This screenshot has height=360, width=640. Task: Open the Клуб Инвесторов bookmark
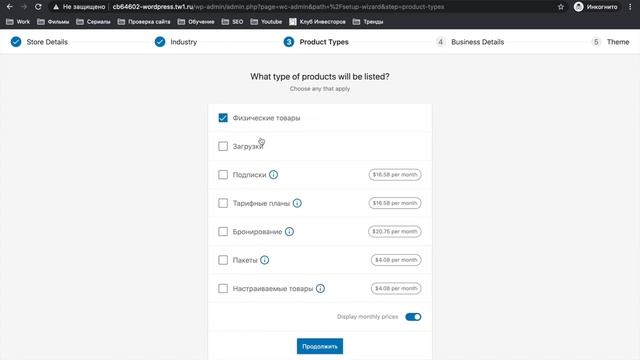pyautogui.click(x=317, y=22)
